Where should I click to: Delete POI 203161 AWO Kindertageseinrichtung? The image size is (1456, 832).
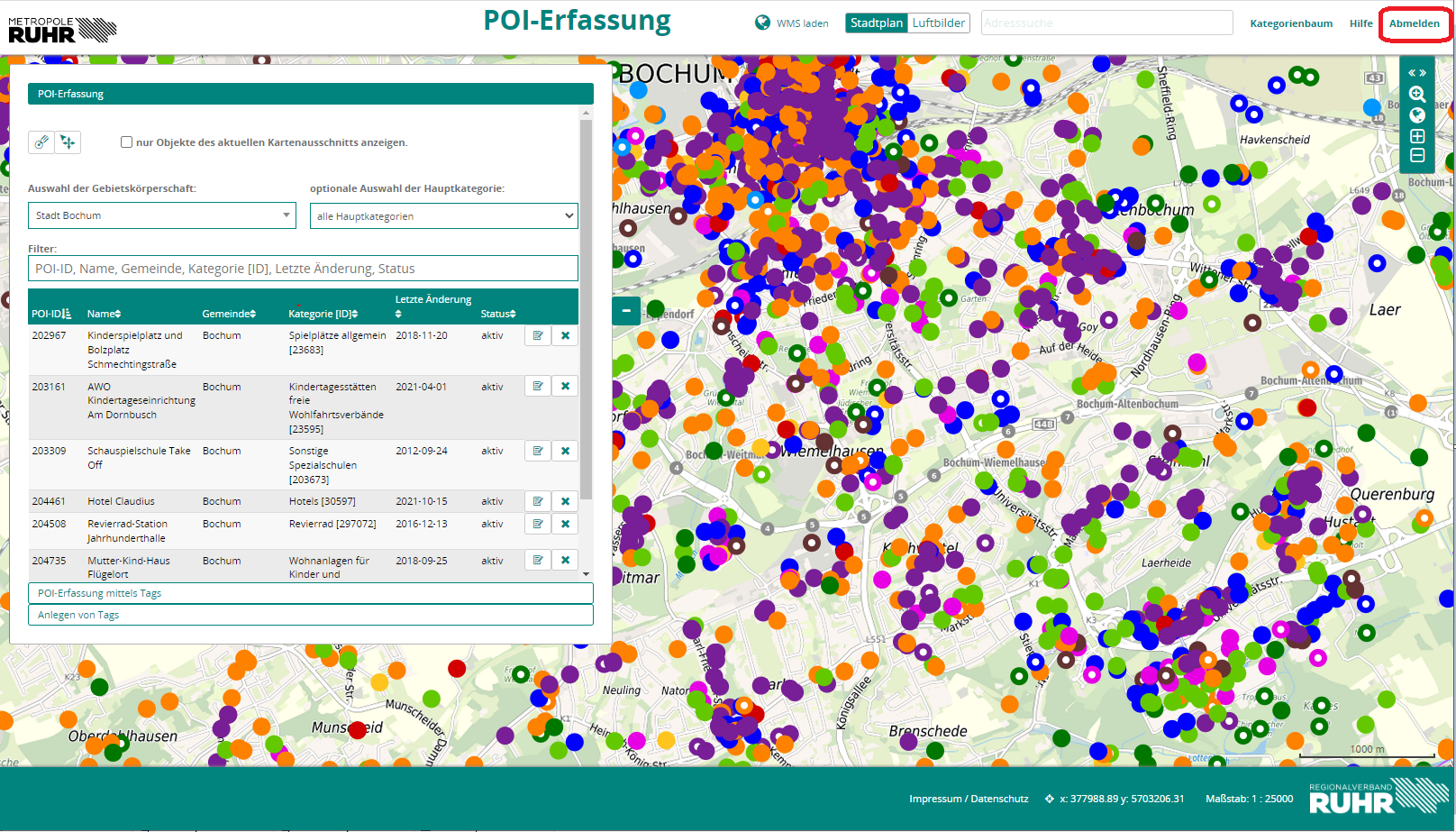tap(565, 386)
